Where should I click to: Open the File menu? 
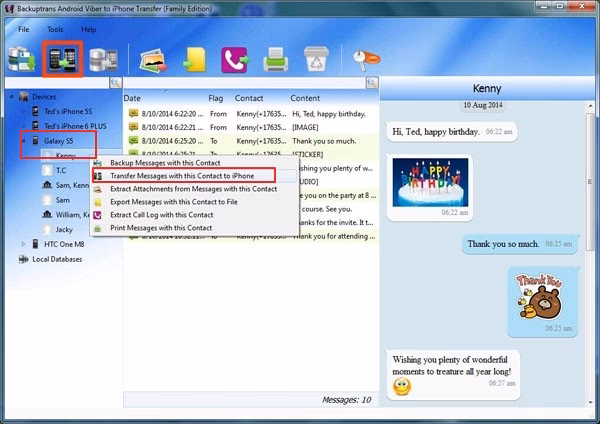pyautogui.click(x=23, y=29)
